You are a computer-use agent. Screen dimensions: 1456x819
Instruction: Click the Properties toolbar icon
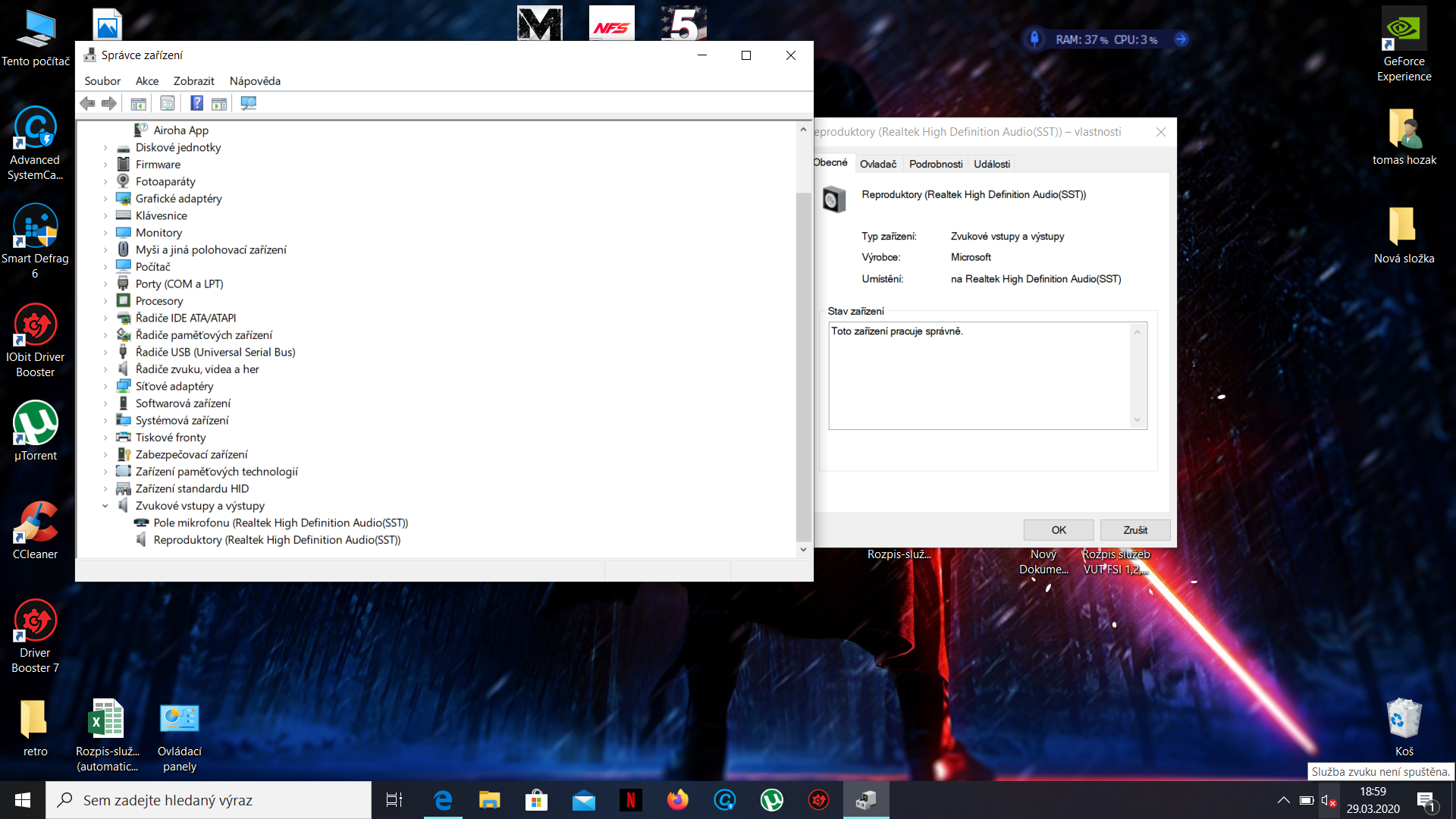coord(168,103)
